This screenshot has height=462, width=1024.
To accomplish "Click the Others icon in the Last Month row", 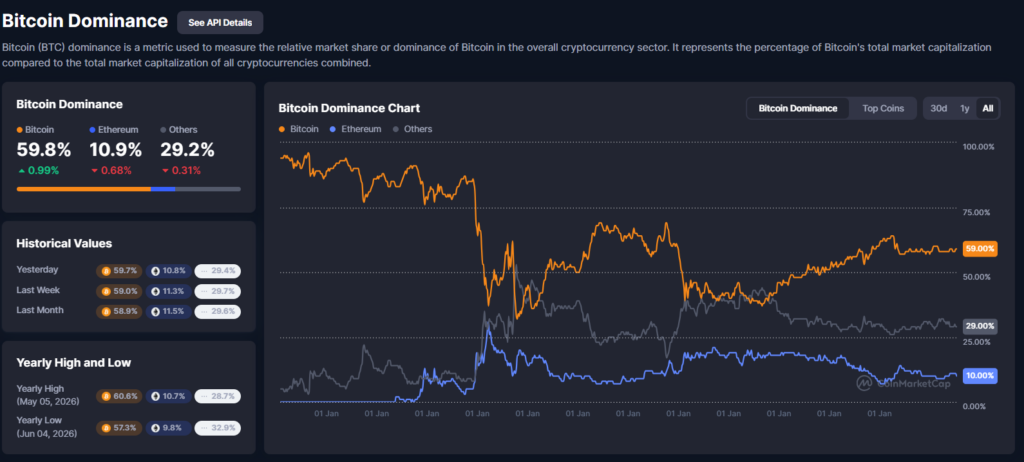I will click(204, 311).
